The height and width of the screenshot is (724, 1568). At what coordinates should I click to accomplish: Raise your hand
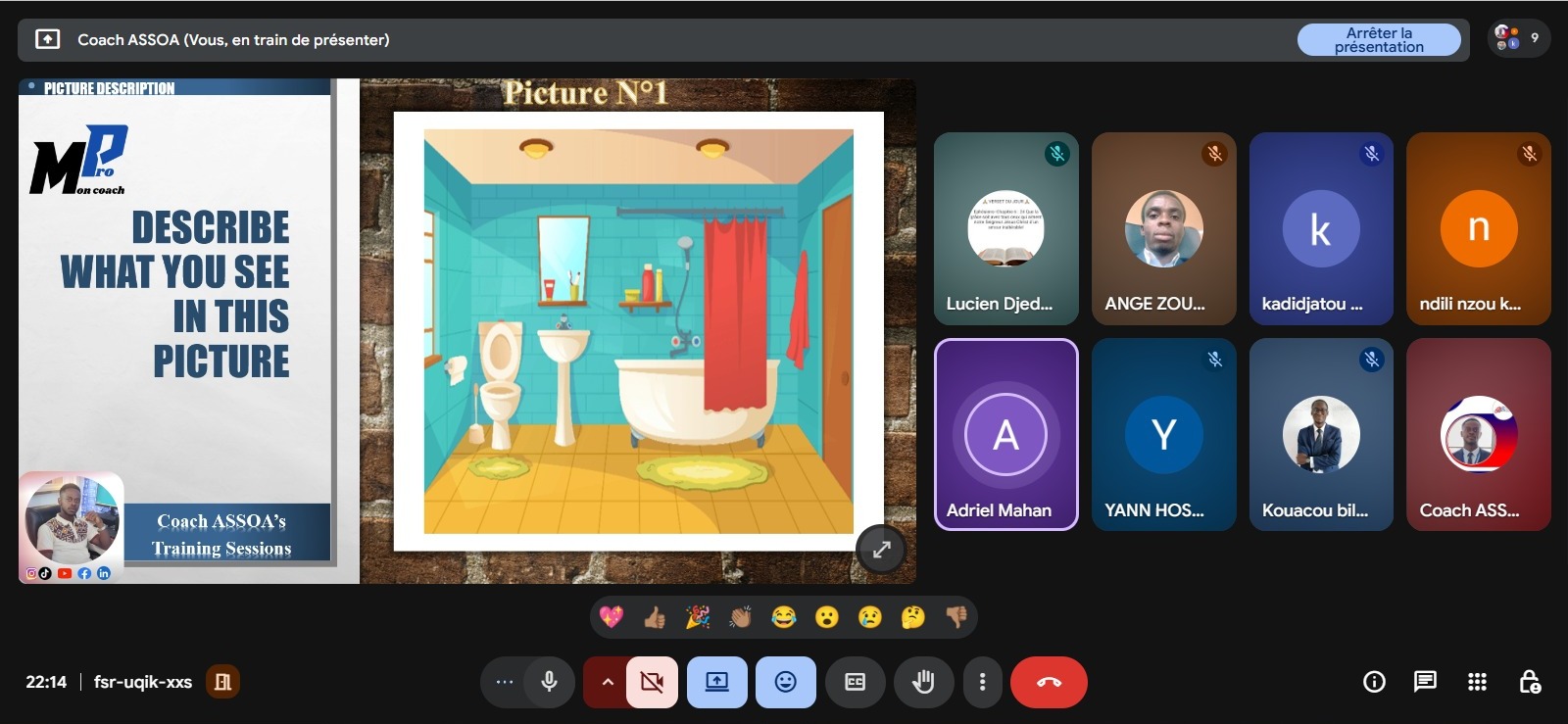click(922, 682)
